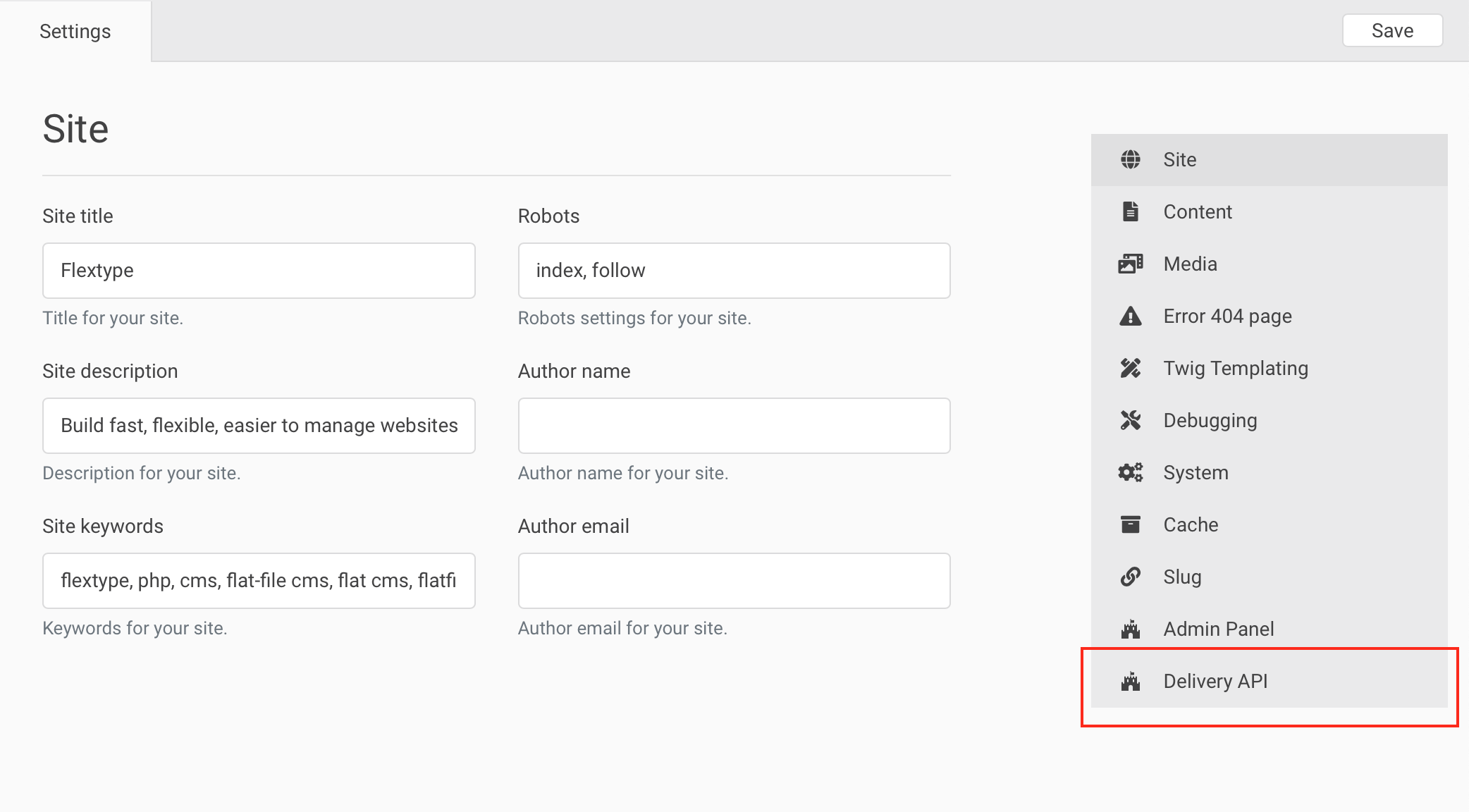Focus the Site keywords input field

point(259,581)
